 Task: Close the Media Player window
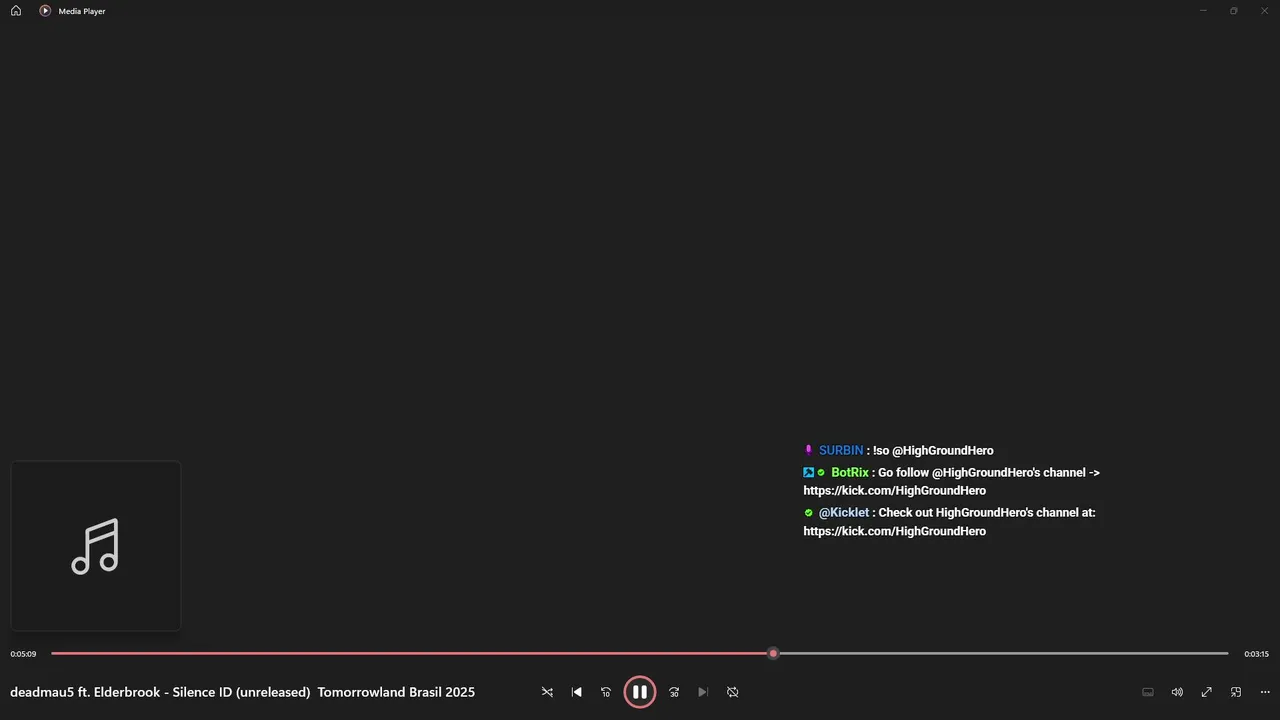pyautogui.click(x=1264, y=10)
